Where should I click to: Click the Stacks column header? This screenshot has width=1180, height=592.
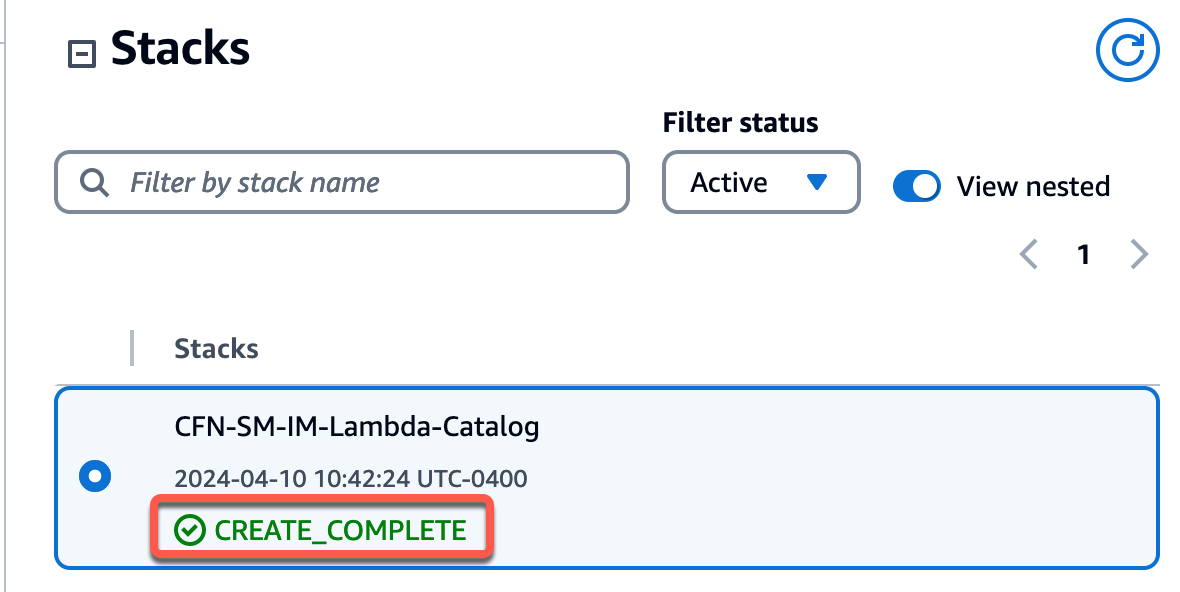coord(216,348)
